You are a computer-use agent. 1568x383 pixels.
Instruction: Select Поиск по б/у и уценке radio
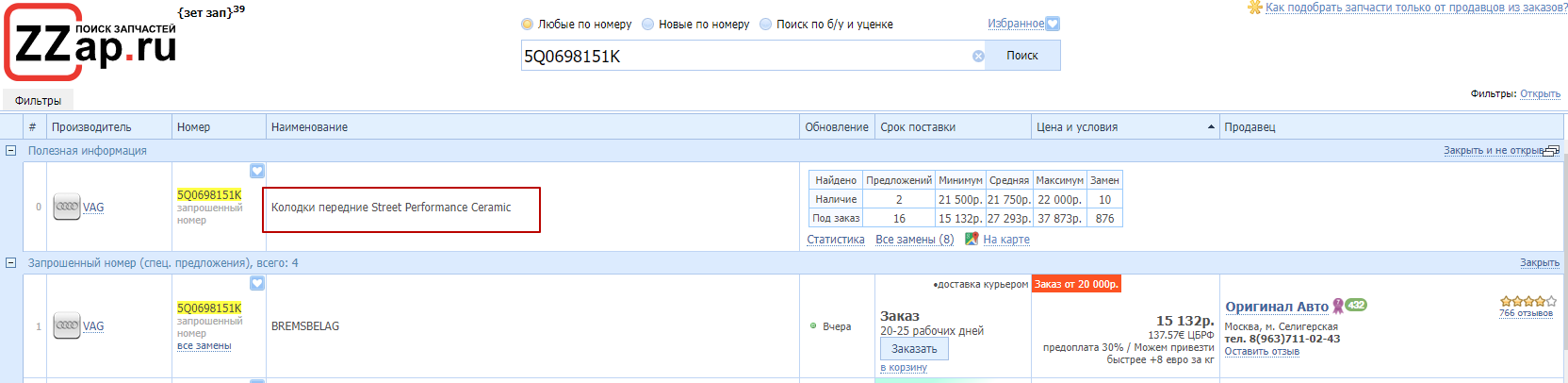(x=765, y=25)
